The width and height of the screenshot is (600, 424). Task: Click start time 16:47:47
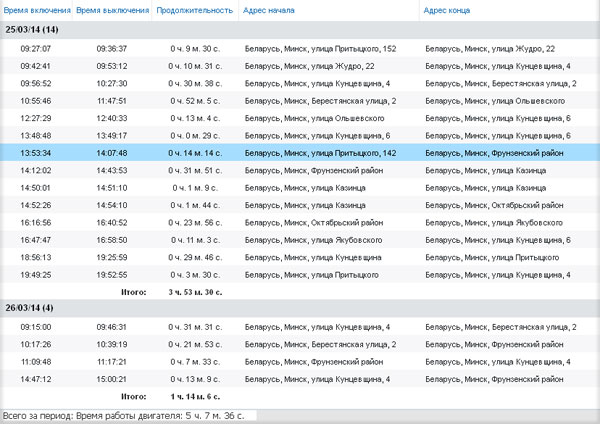(36, 240)
